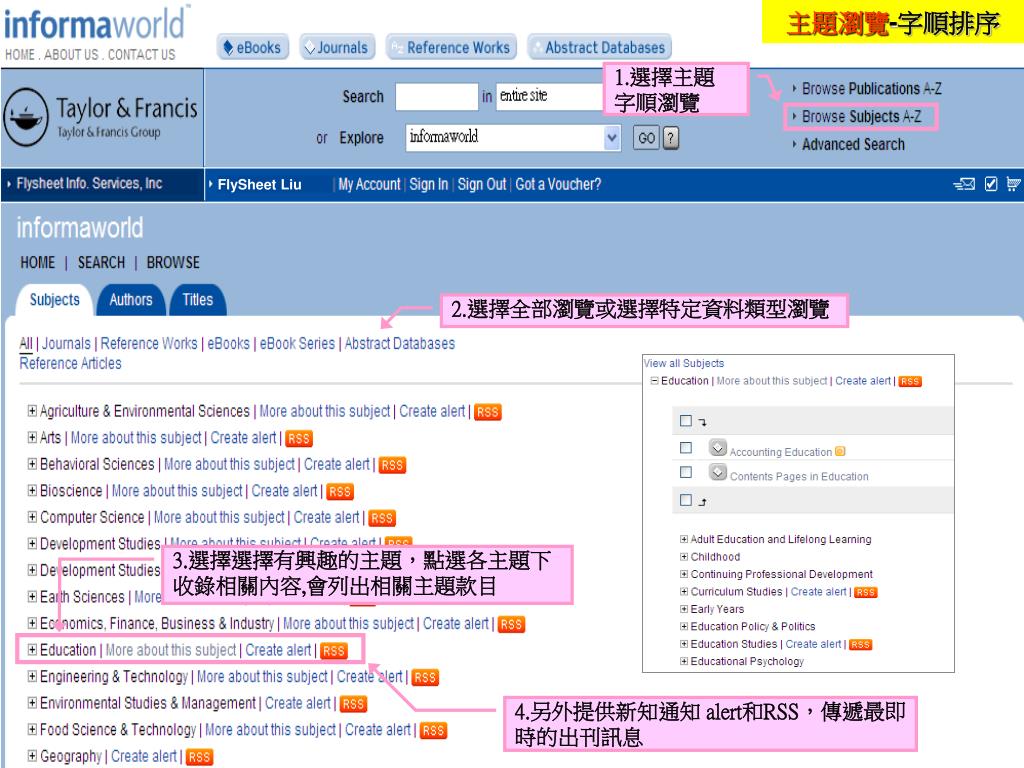Select the BROWSE menu item
This screenshot has width=1024, height=768.
(x=173, y=263)
